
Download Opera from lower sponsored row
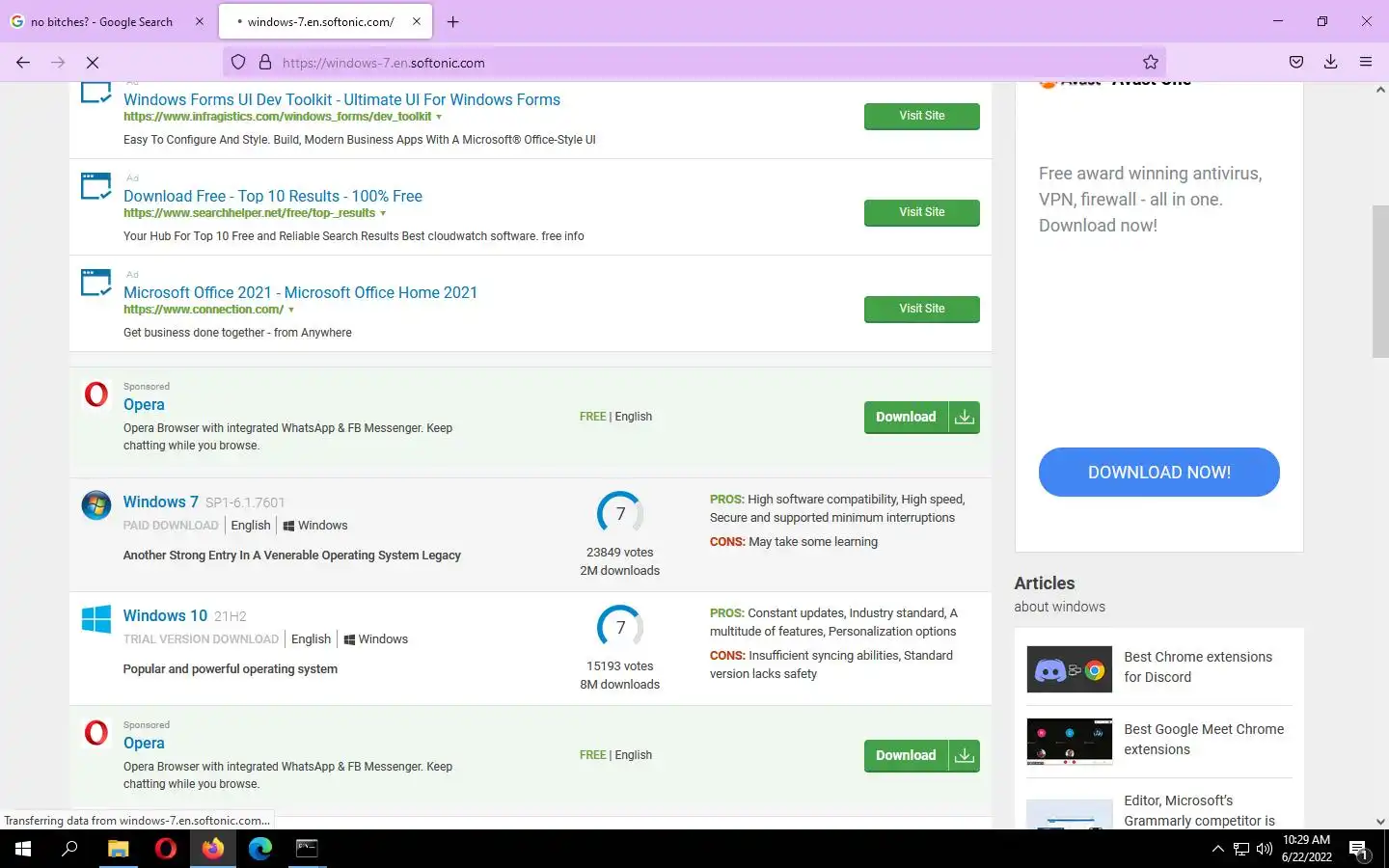922,756
